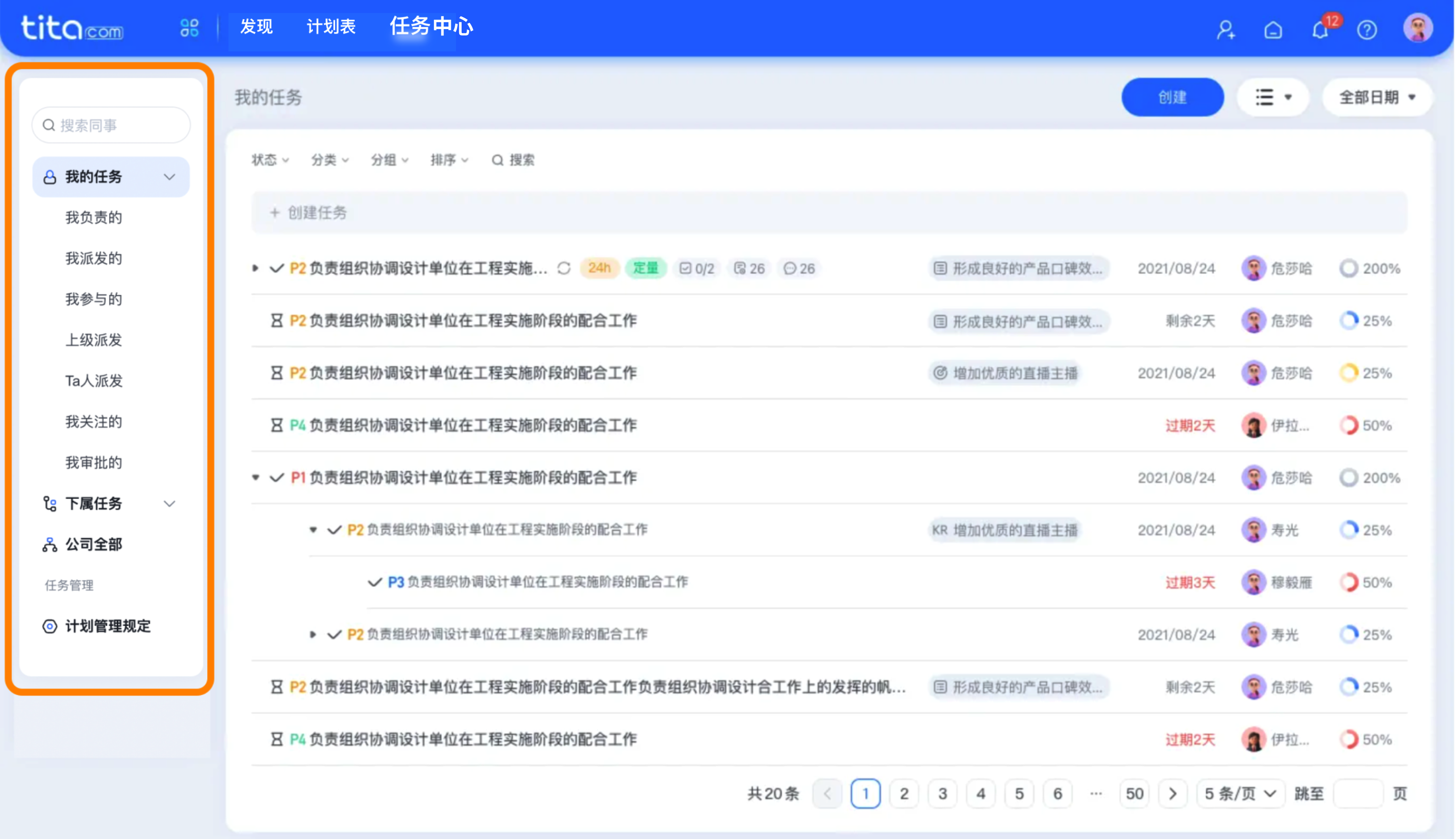The image size is (1456, 839).
Task: Click the 我的任务 person icon in sidebar
Action: coord(50,177)
